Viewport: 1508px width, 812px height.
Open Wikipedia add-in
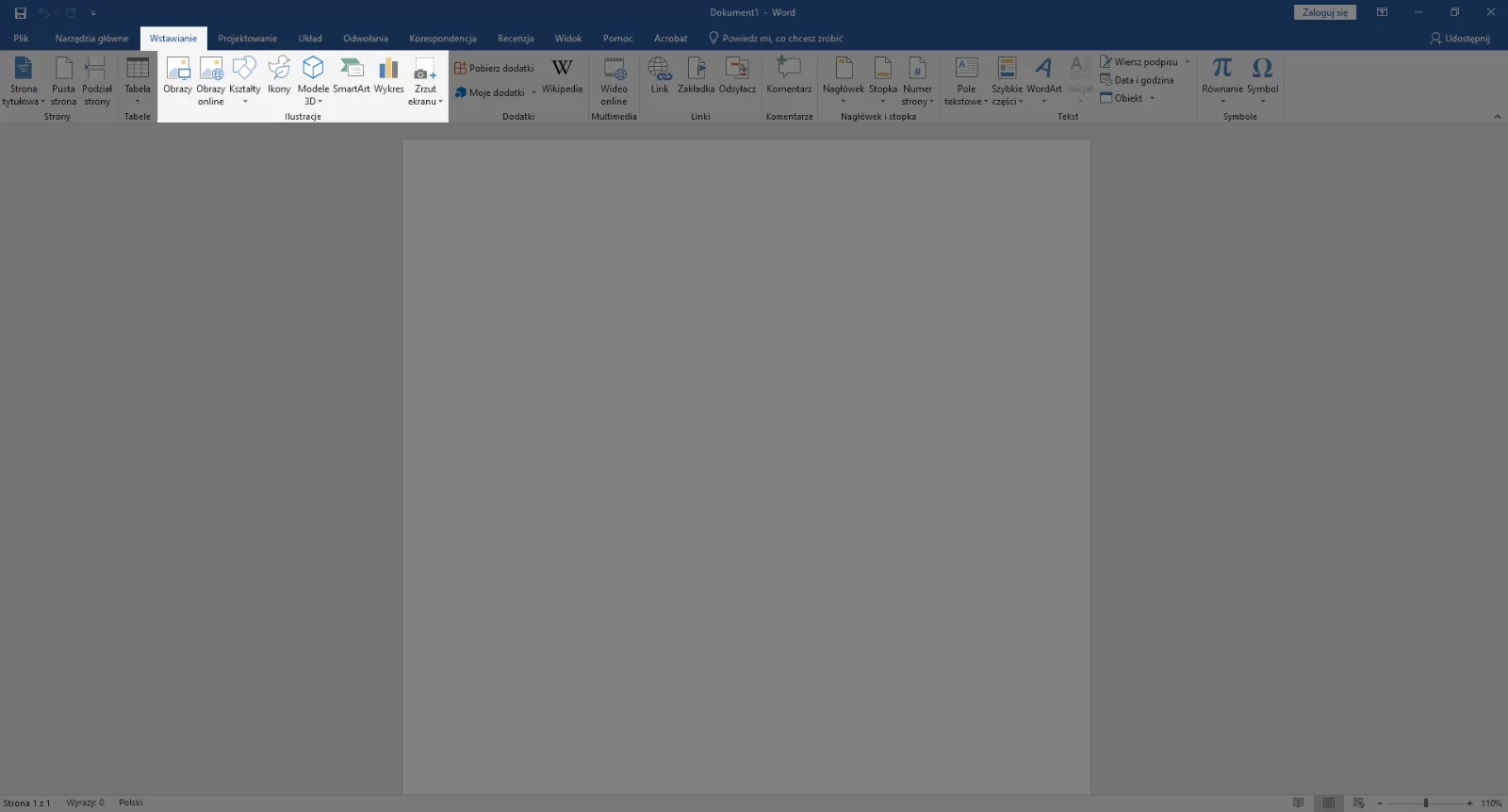[x=562, y=75]
